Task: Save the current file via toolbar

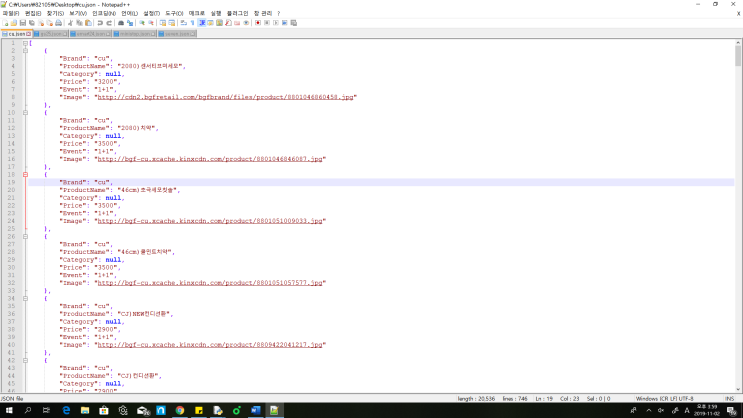Action: pos(23,23)
